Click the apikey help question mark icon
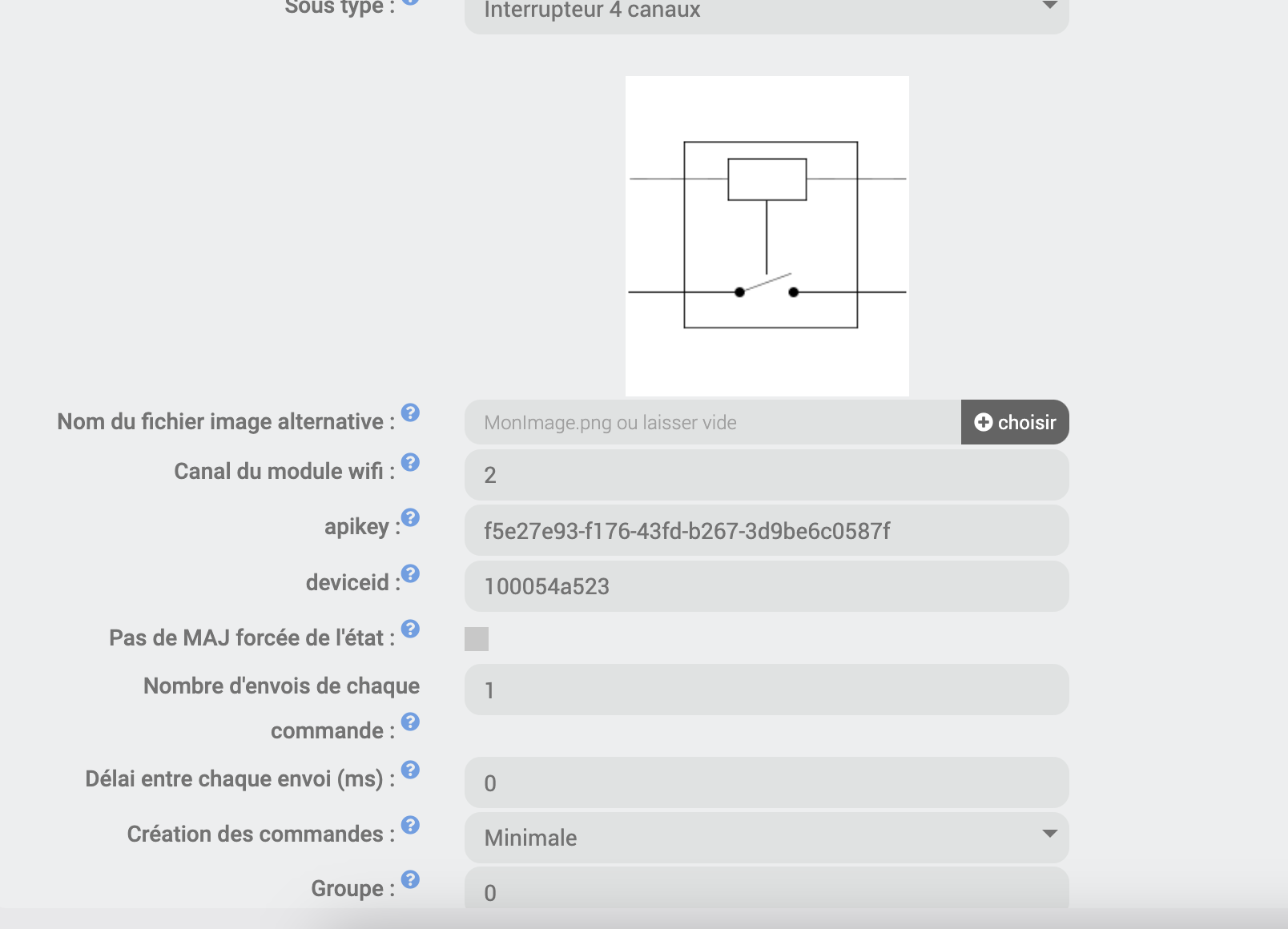Viewport: 1288px width, 929px height. tap(410, 517)
